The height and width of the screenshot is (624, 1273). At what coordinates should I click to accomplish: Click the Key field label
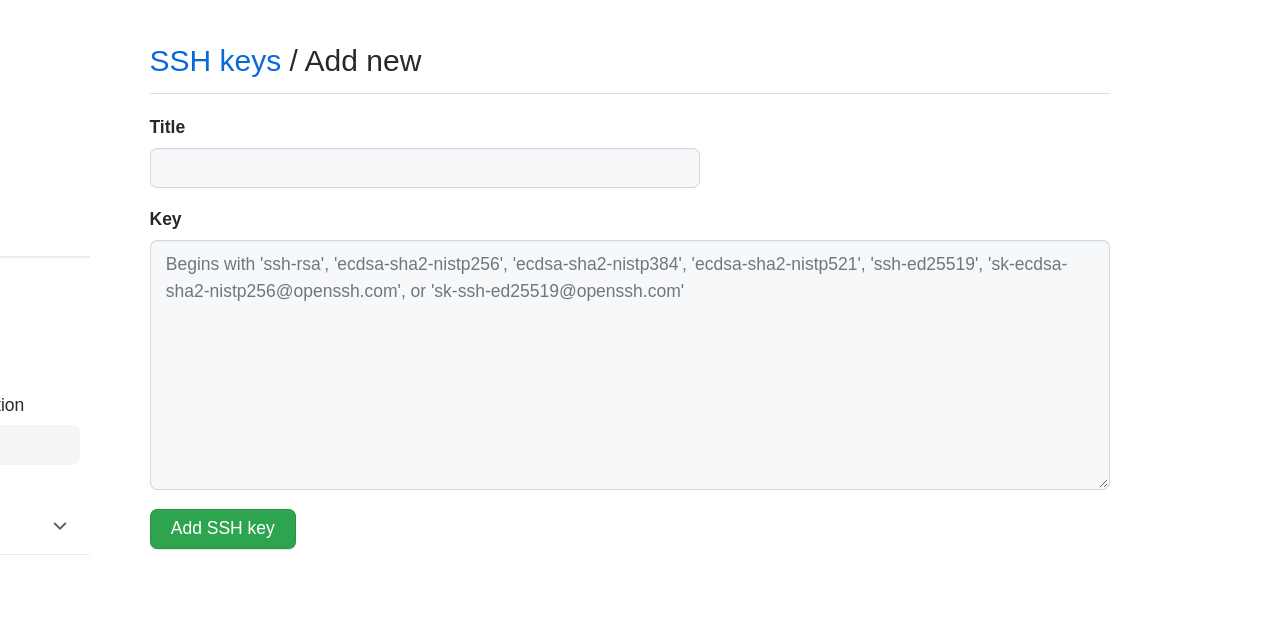[x=166, y=219]
